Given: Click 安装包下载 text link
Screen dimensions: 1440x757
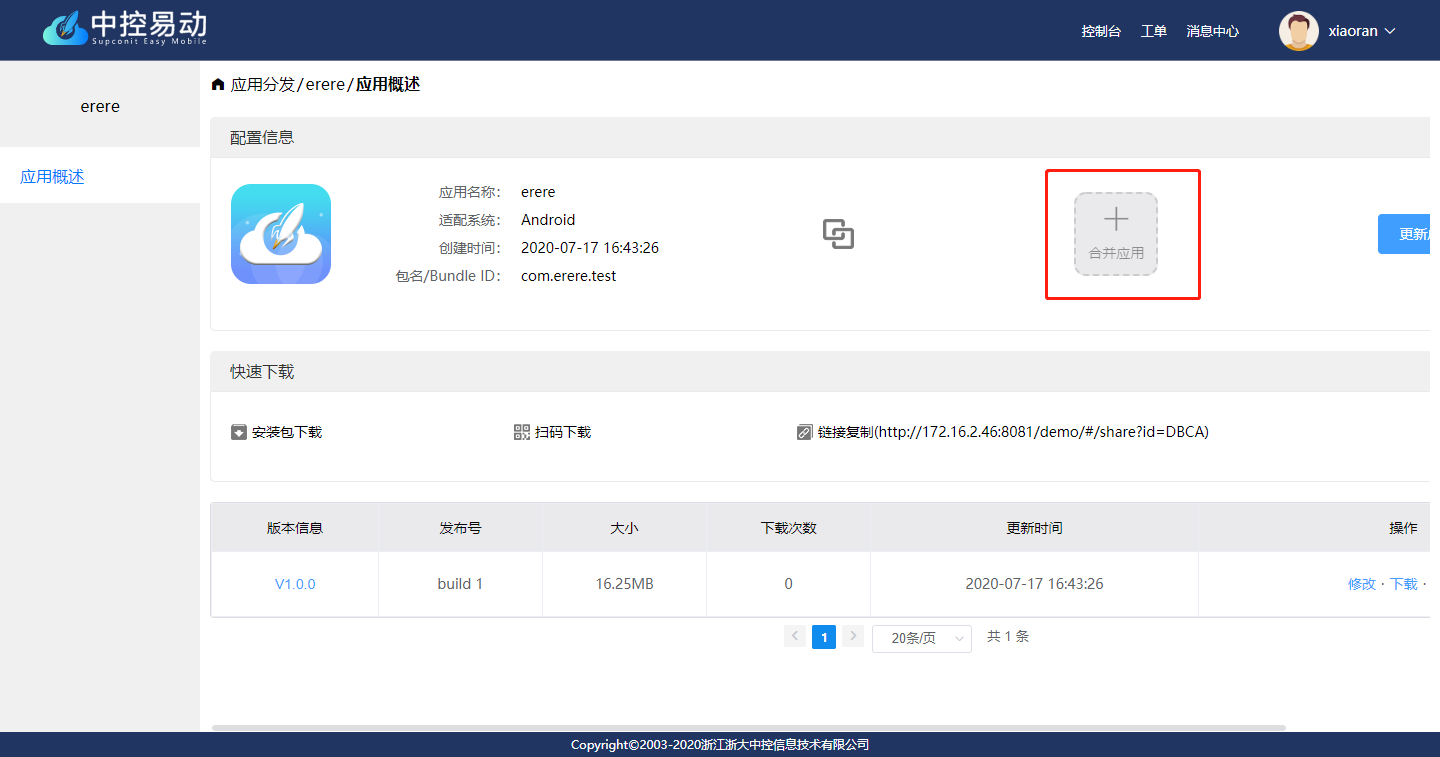Looking at the screenshot, I should point(287,432).
